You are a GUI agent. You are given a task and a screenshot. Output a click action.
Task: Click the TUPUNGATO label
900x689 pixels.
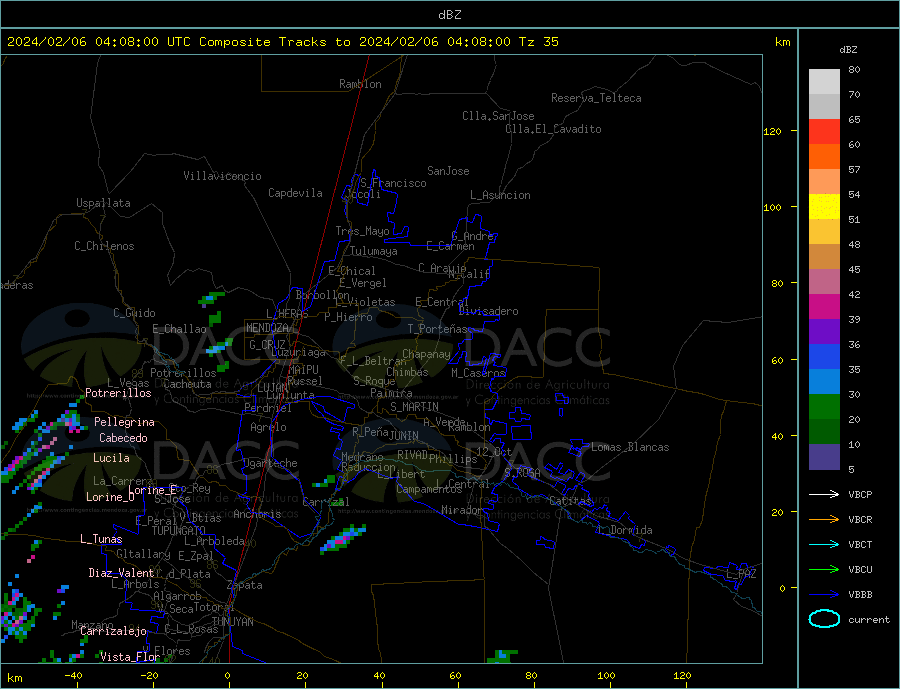coord(178,531)
